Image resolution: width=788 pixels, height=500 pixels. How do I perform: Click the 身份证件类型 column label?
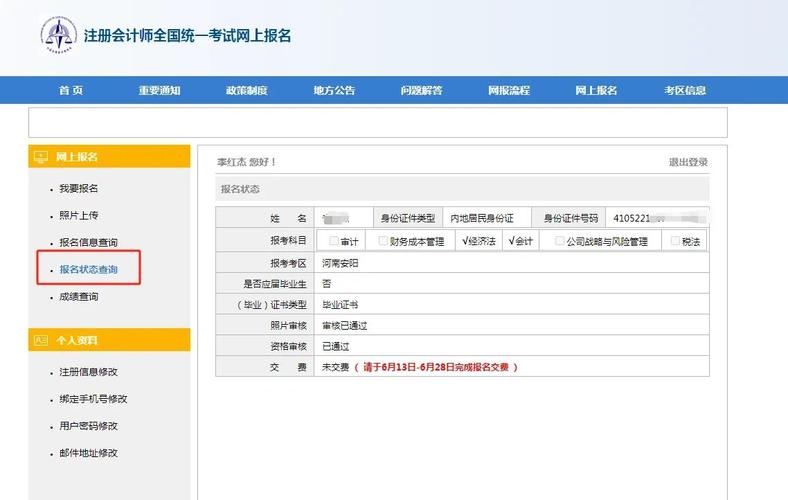click(x=408, y=219)
